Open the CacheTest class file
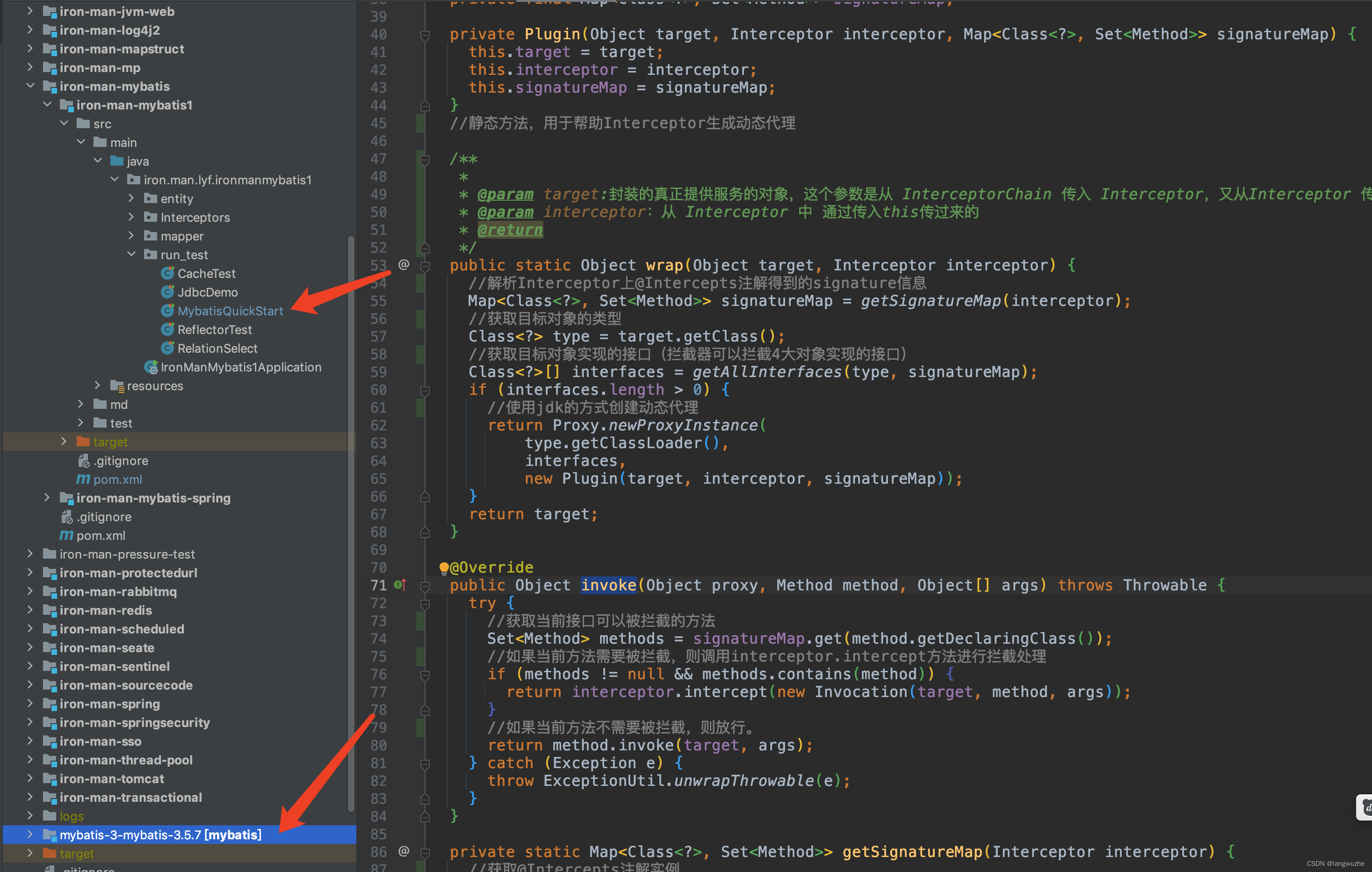Viewport: 1372px width, 872px height. point(206,274)
